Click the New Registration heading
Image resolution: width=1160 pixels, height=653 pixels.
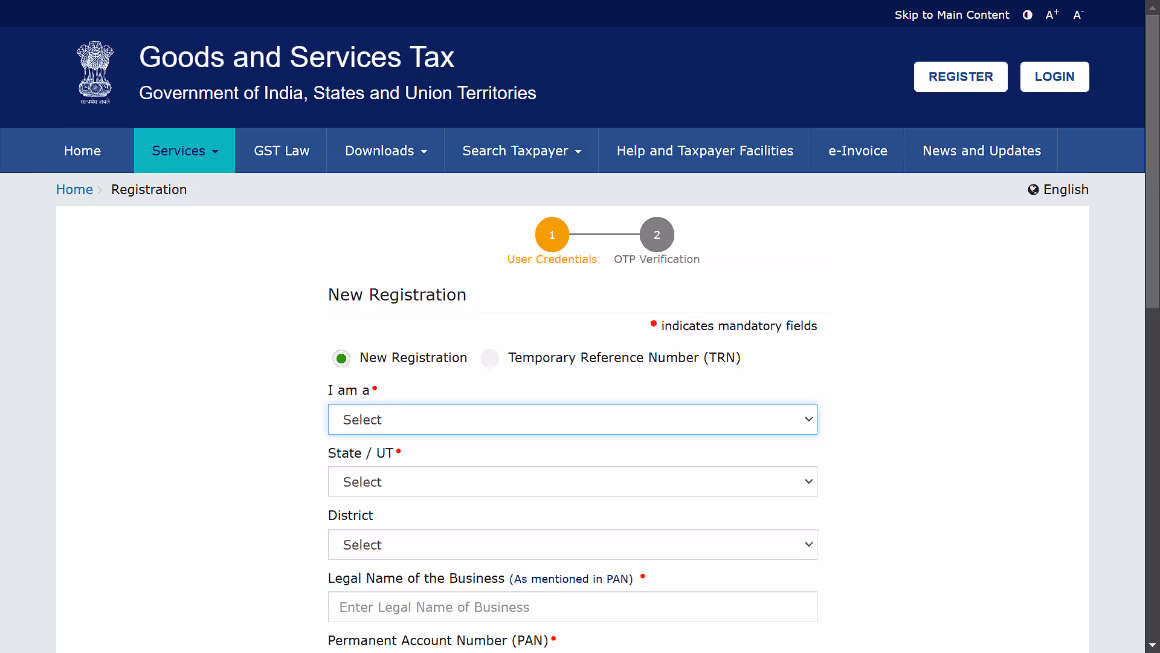tap(397, 295)
